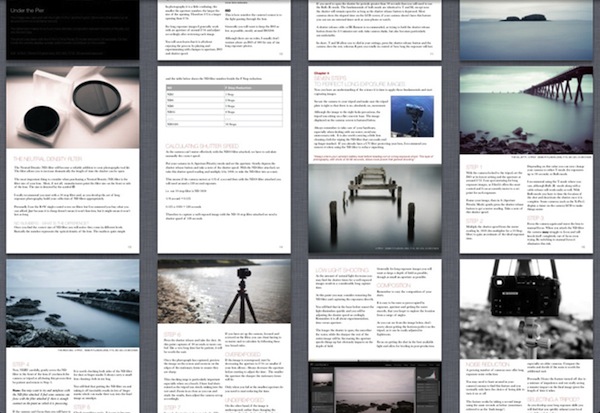Viewport: 600px width, 413px height.
Task: Click the 'Chapter 4' label
Action: pyautogui.click(x=321, y=73)
